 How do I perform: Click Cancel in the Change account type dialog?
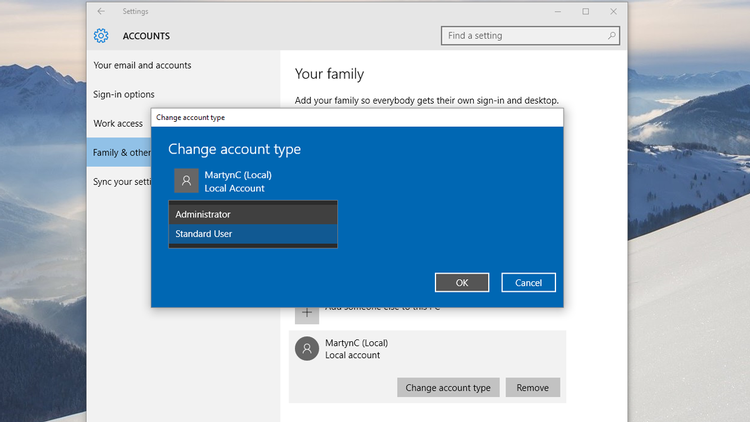click(529, 283)
